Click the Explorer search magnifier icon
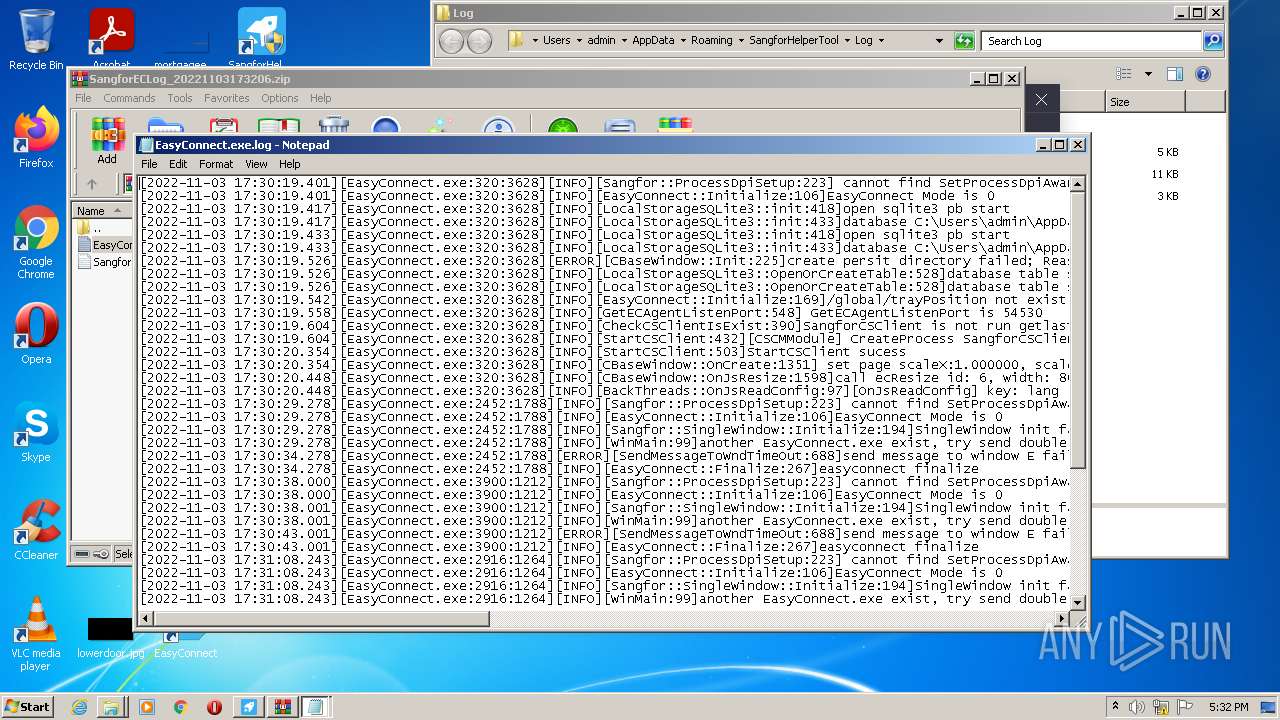Screen dimensions: 1280x720 click(1213, 41)
